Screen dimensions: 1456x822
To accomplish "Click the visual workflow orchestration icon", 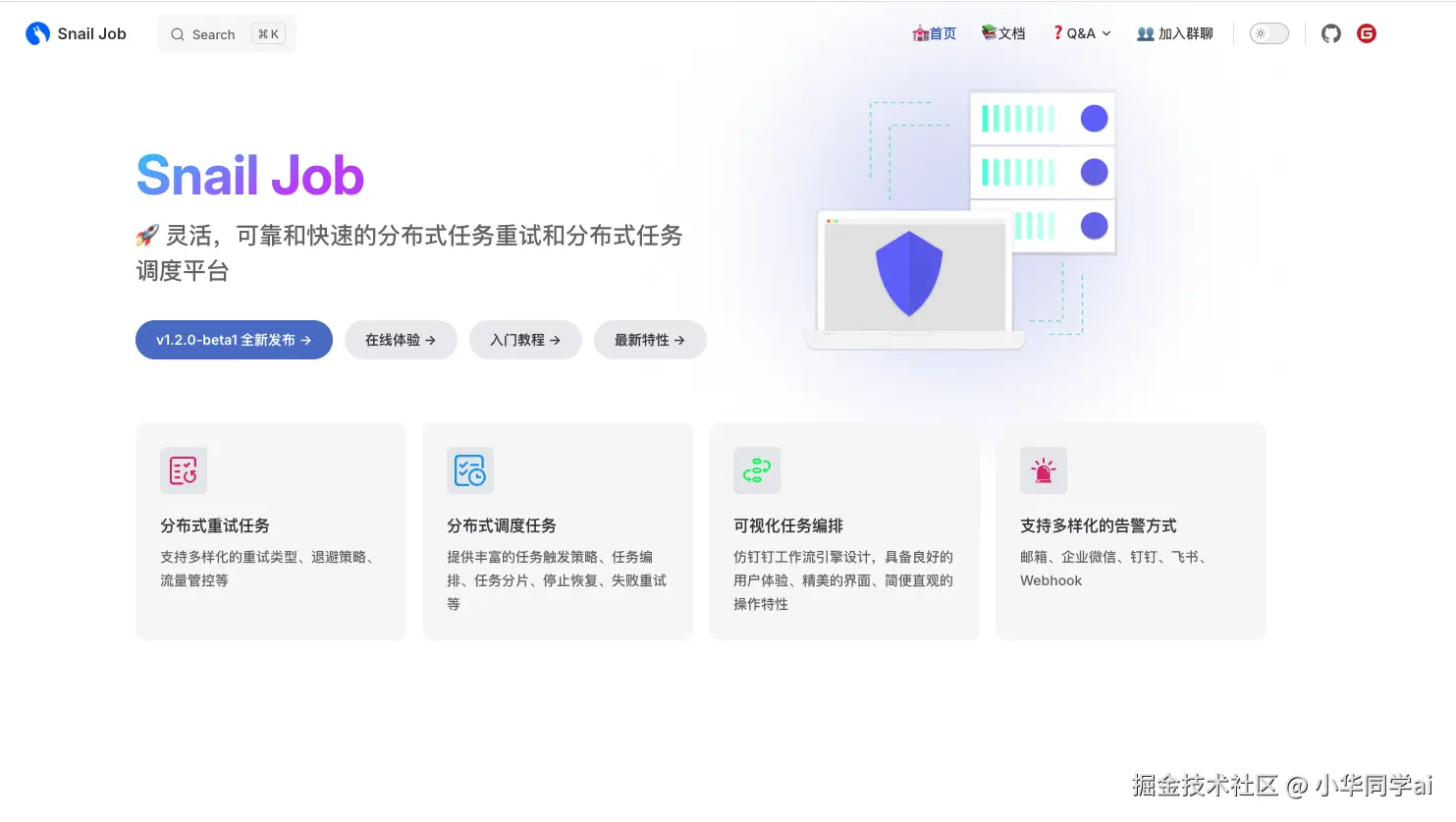I will coord(757,470).
